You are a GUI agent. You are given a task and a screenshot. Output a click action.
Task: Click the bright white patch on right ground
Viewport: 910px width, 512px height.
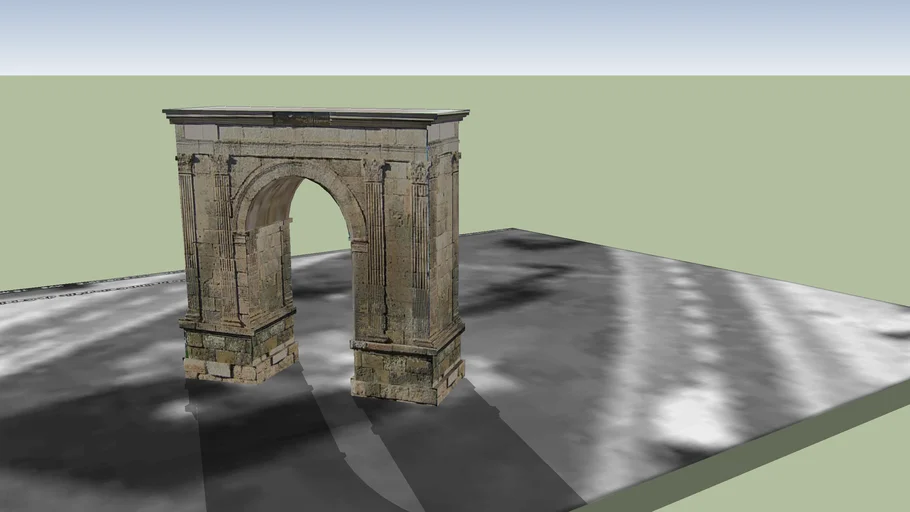[690, 412]
